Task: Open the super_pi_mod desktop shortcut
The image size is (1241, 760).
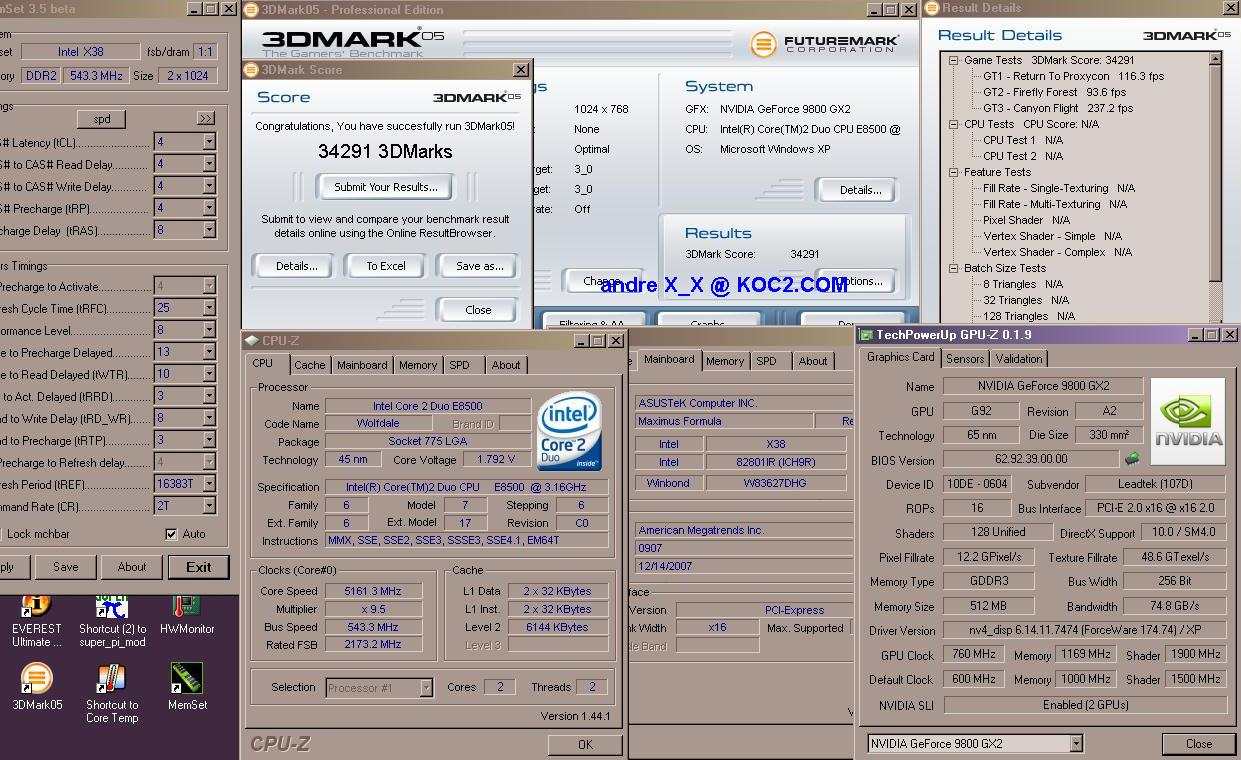Action: pyautogui.click(x=111, y=607)
